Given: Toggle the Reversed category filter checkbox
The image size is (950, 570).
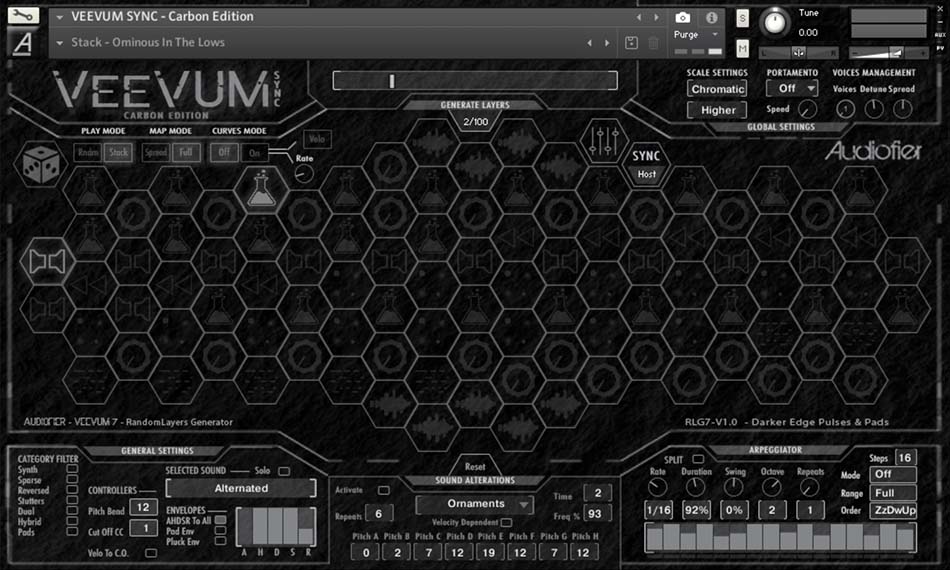Looking at the screenshot, I should pos(72,489).
